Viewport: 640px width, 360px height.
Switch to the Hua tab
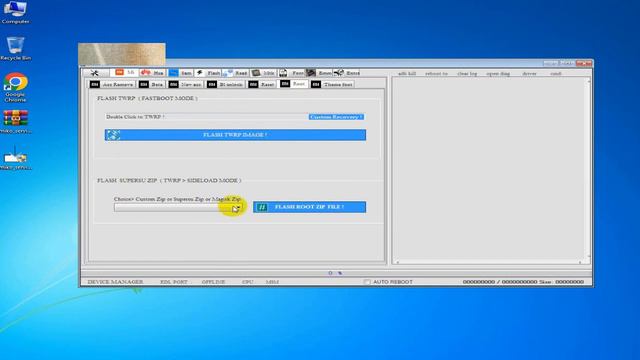coord(152,73)
